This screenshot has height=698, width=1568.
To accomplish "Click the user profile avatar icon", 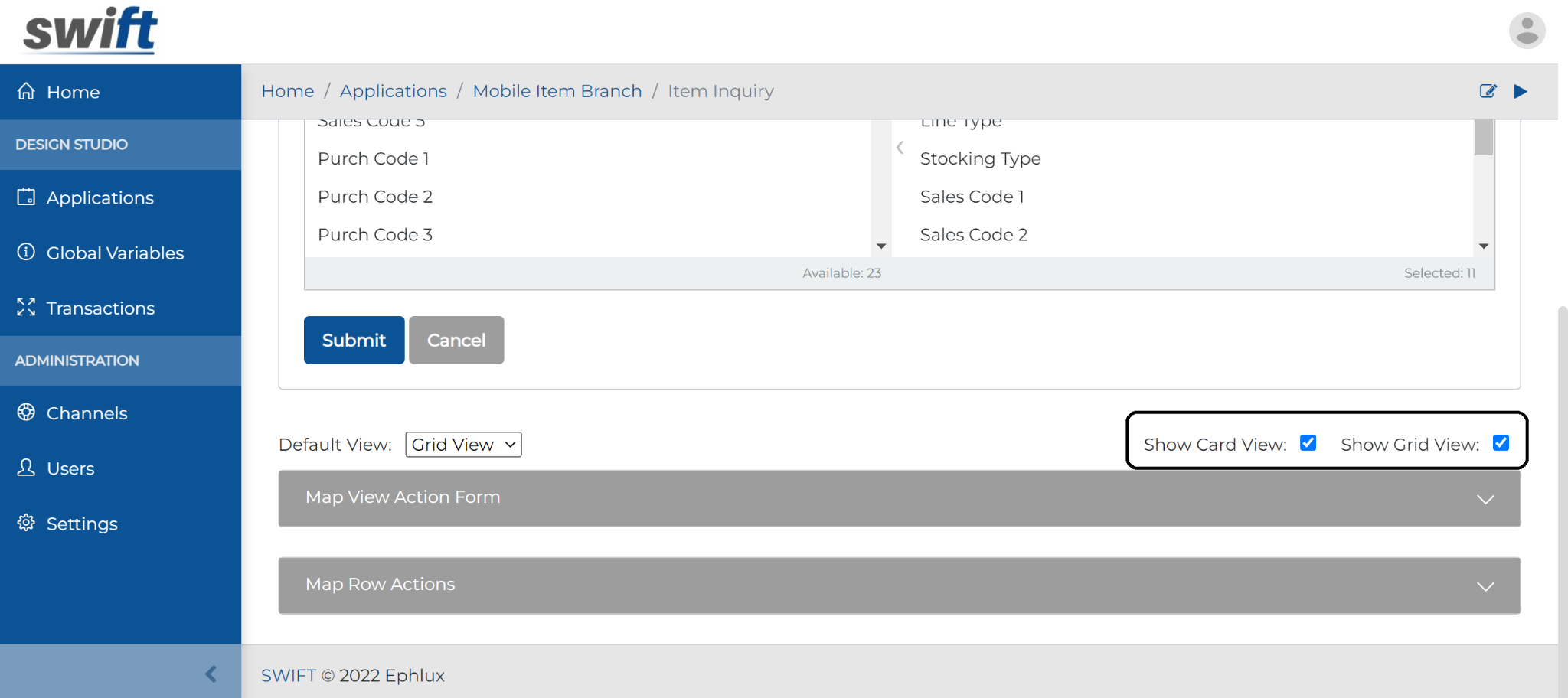I will coord(1527,31).
